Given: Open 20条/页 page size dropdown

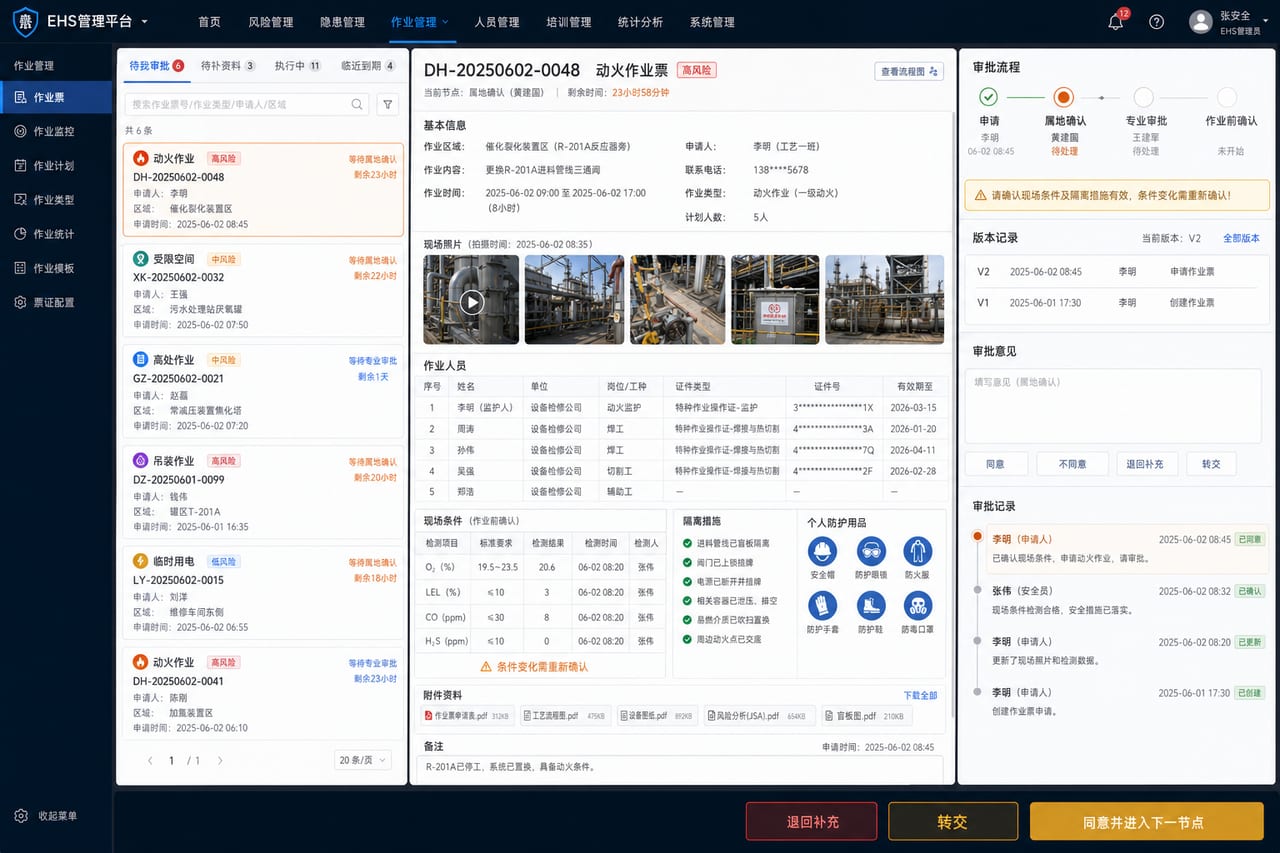Looking at the screenshot, I should pyautogui.click(x=362, y=760).
